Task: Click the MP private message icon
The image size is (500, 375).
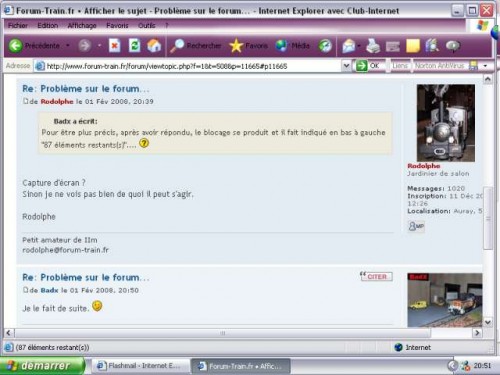Action: coord(416,226)
